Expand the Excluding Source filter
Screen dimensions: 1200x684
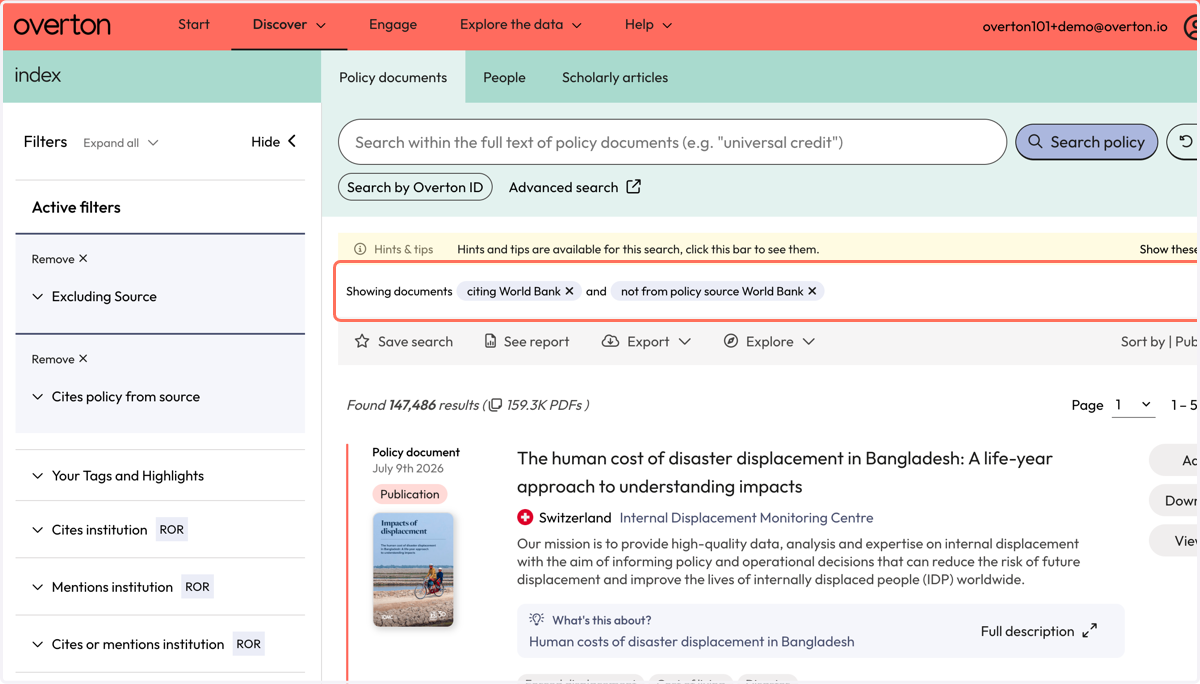[94, 297]
